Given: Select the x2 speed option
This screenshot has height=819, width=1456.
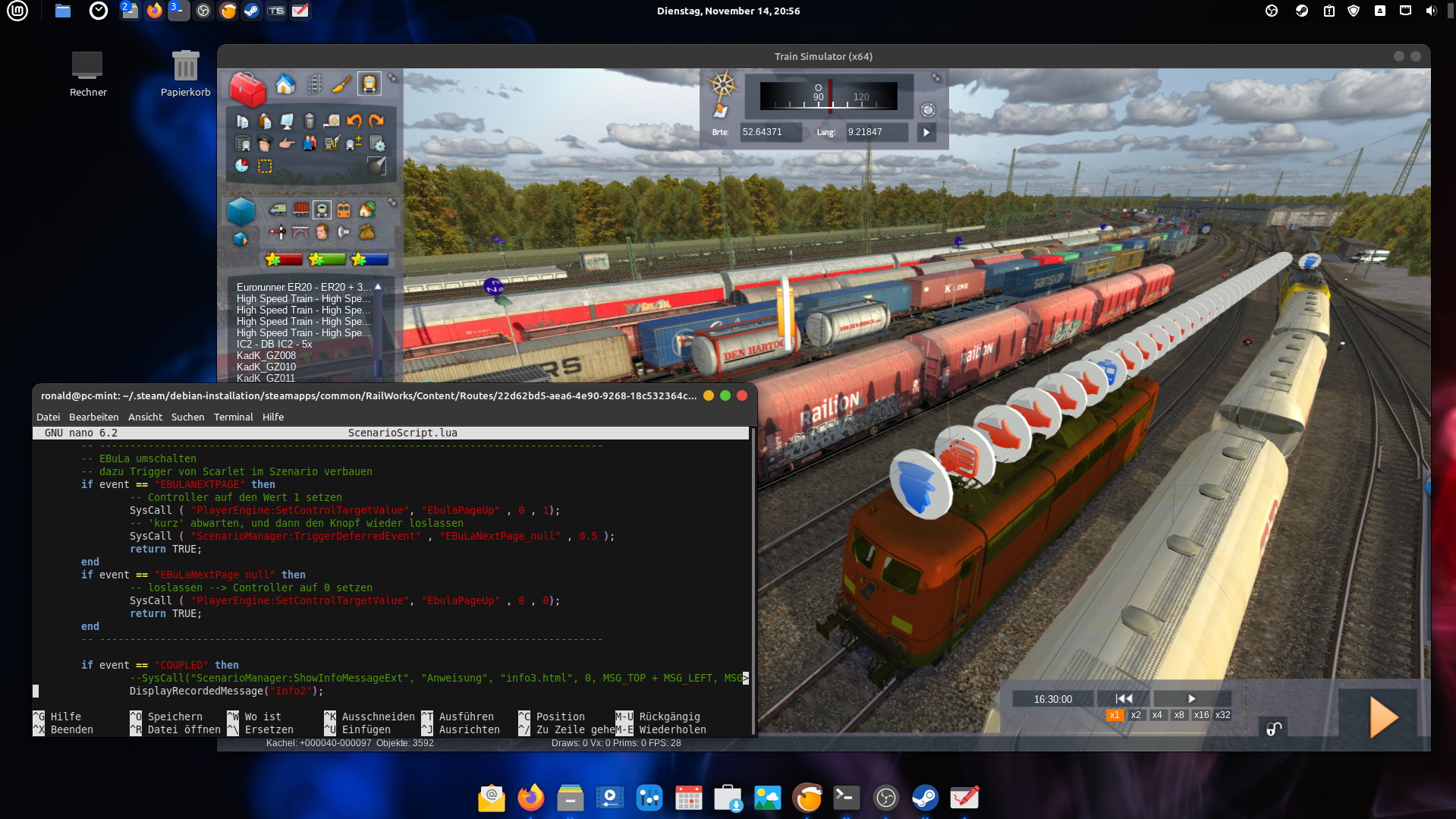Looking at the screenshot, I should [x=1136, y=715].
